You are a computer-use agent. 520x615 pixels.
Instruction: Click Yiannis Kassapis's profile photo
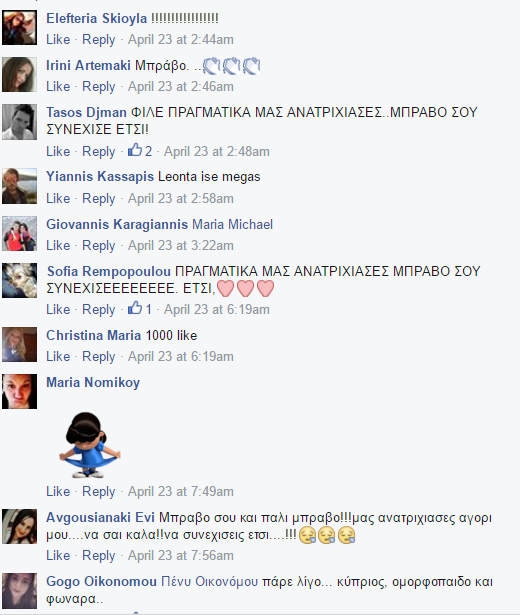tap(19, 186)
